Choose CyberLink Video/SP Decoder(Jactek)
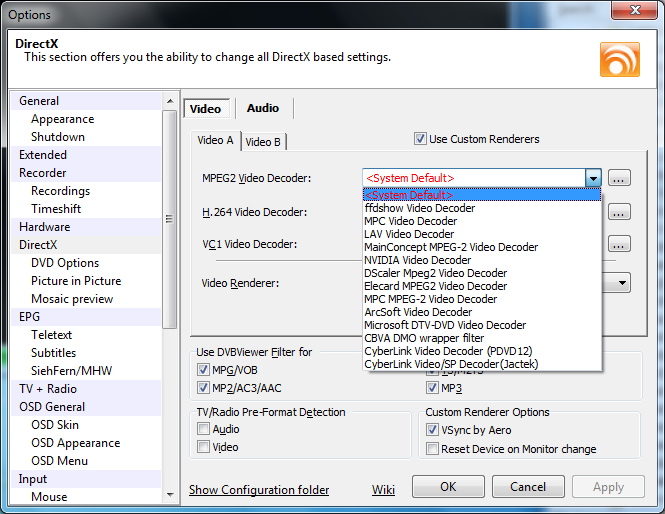665x514 pixels. click(x=482, y=364)
